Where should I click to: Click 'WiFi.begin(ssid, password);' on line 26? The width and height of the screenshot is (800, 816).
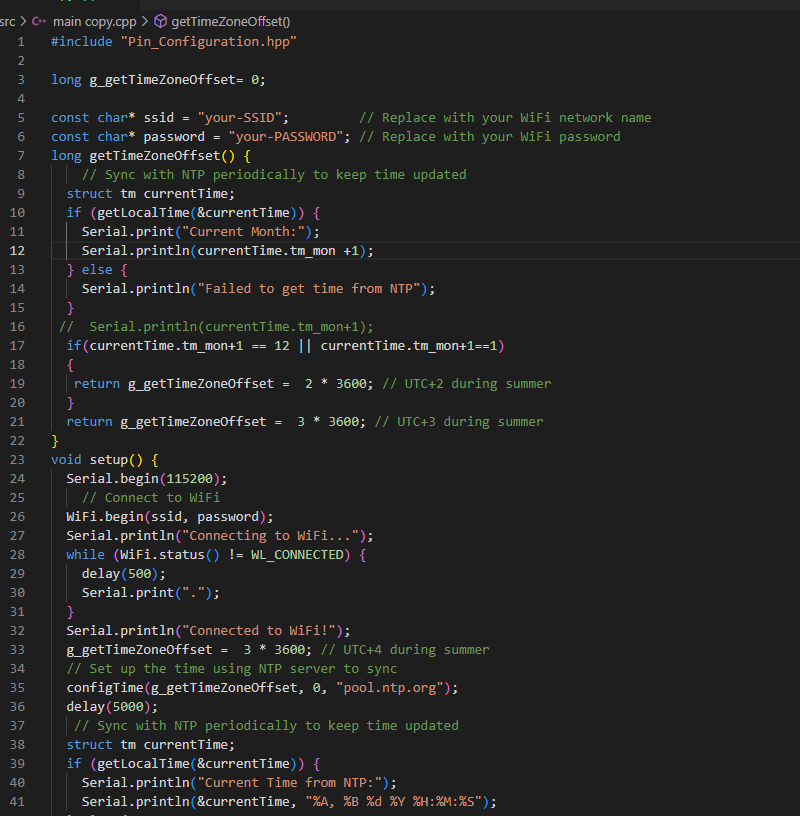click(x=170, y=517)
